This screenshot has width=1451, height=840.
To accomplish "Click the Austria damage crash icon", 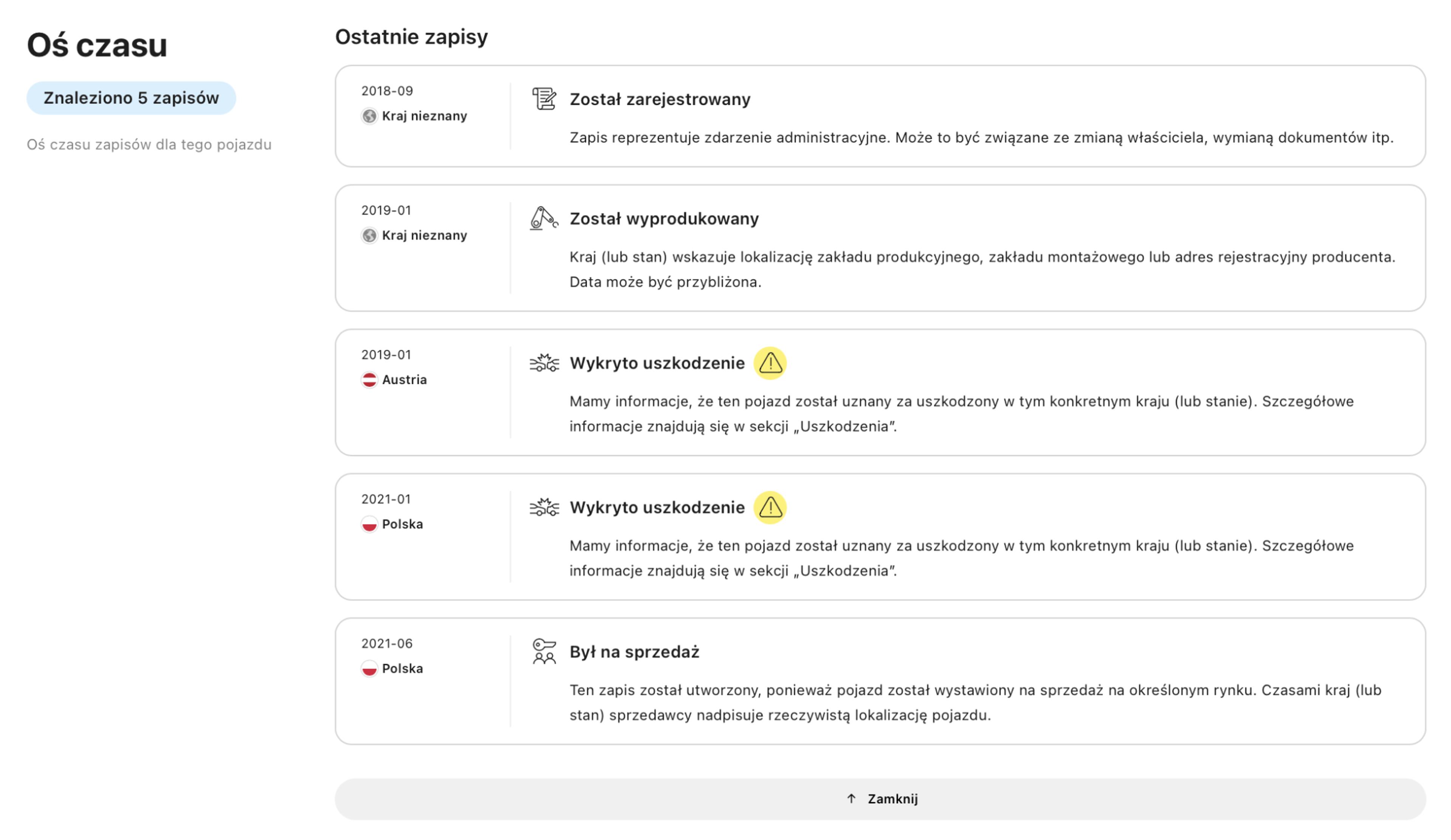I will click(x=543, y=363).
